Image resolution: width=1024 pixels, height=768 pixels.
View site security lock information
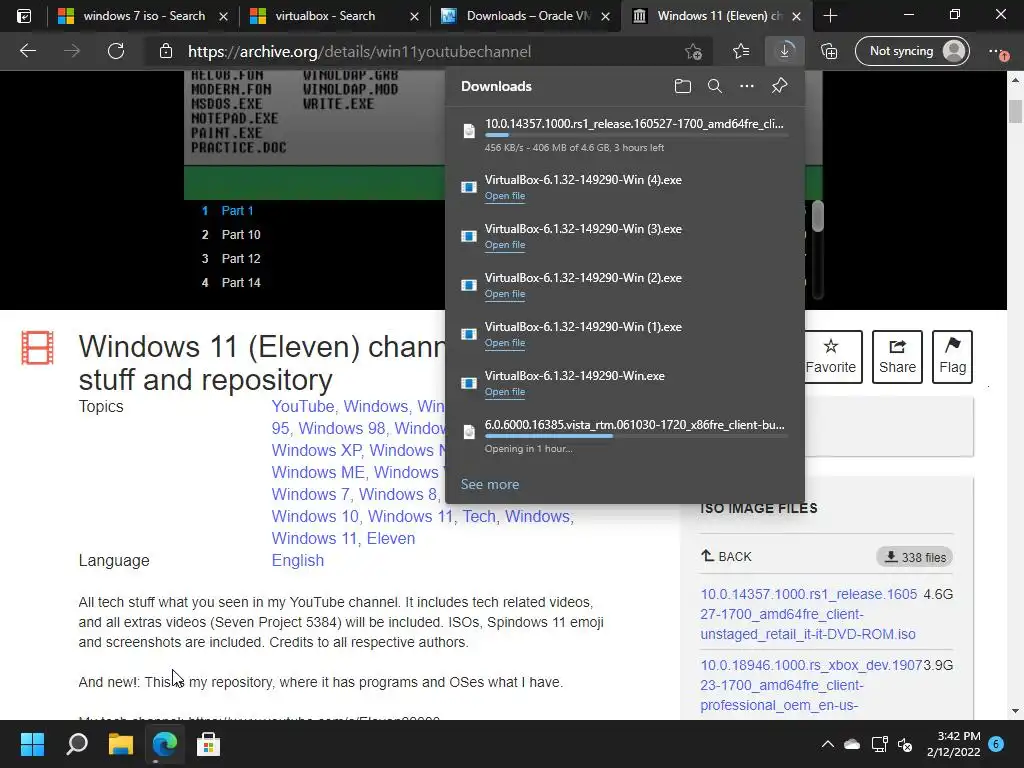166,51
